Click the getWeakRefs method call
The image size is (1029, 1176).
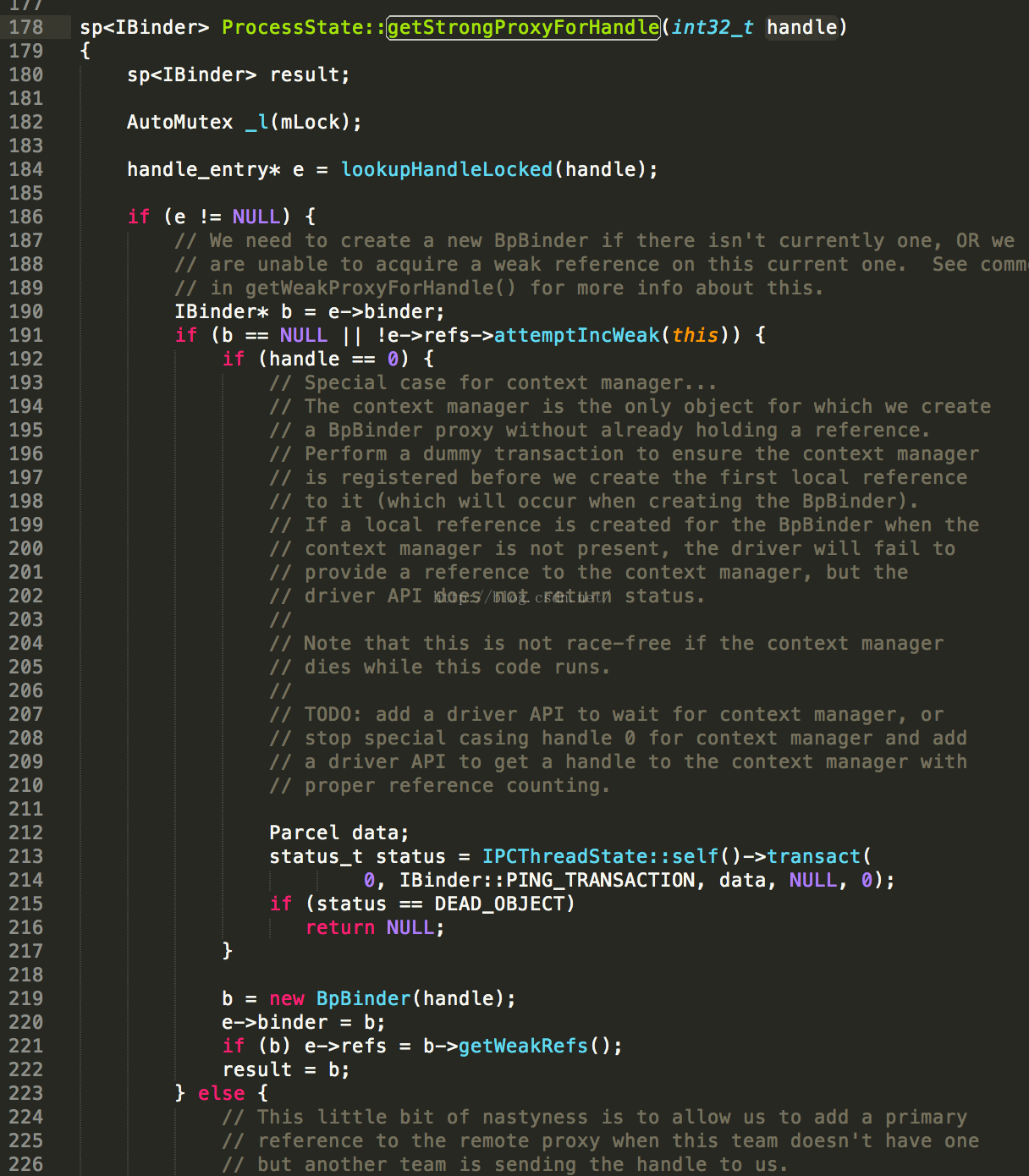pos(523,1046)
